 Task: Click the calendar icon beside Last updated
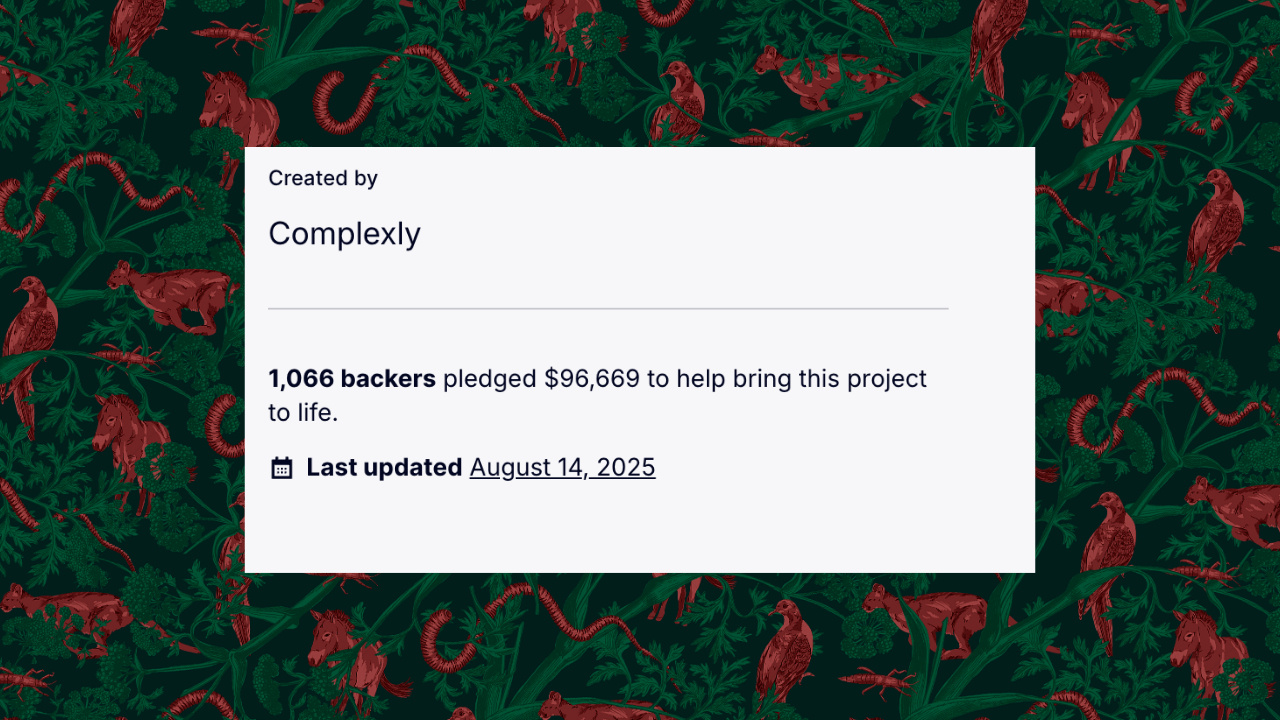coord(282,468)
